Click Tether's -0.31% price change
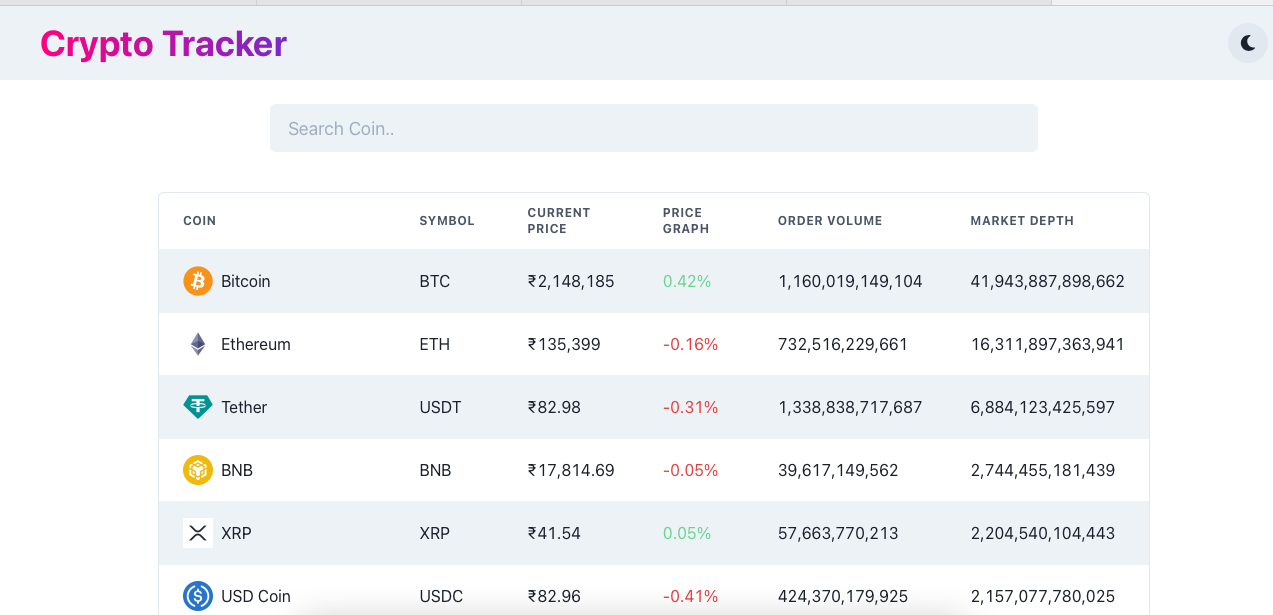1273x615 pixels. [x=690, y=407]
